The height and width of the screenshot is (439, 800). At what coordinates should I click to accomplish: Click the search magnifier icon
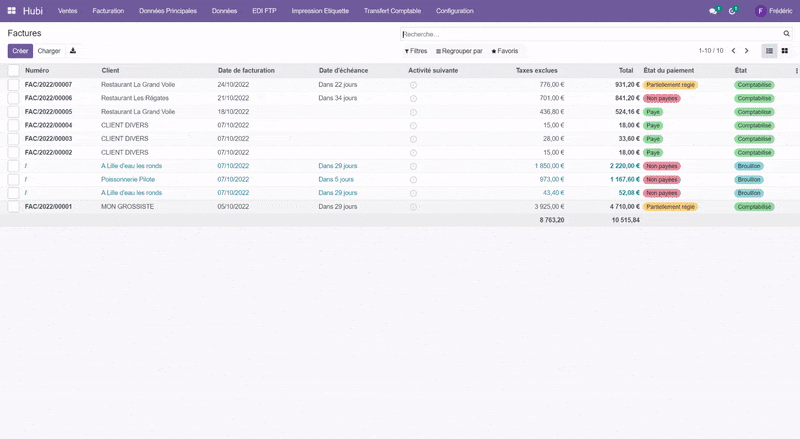[x=786, y=34]
